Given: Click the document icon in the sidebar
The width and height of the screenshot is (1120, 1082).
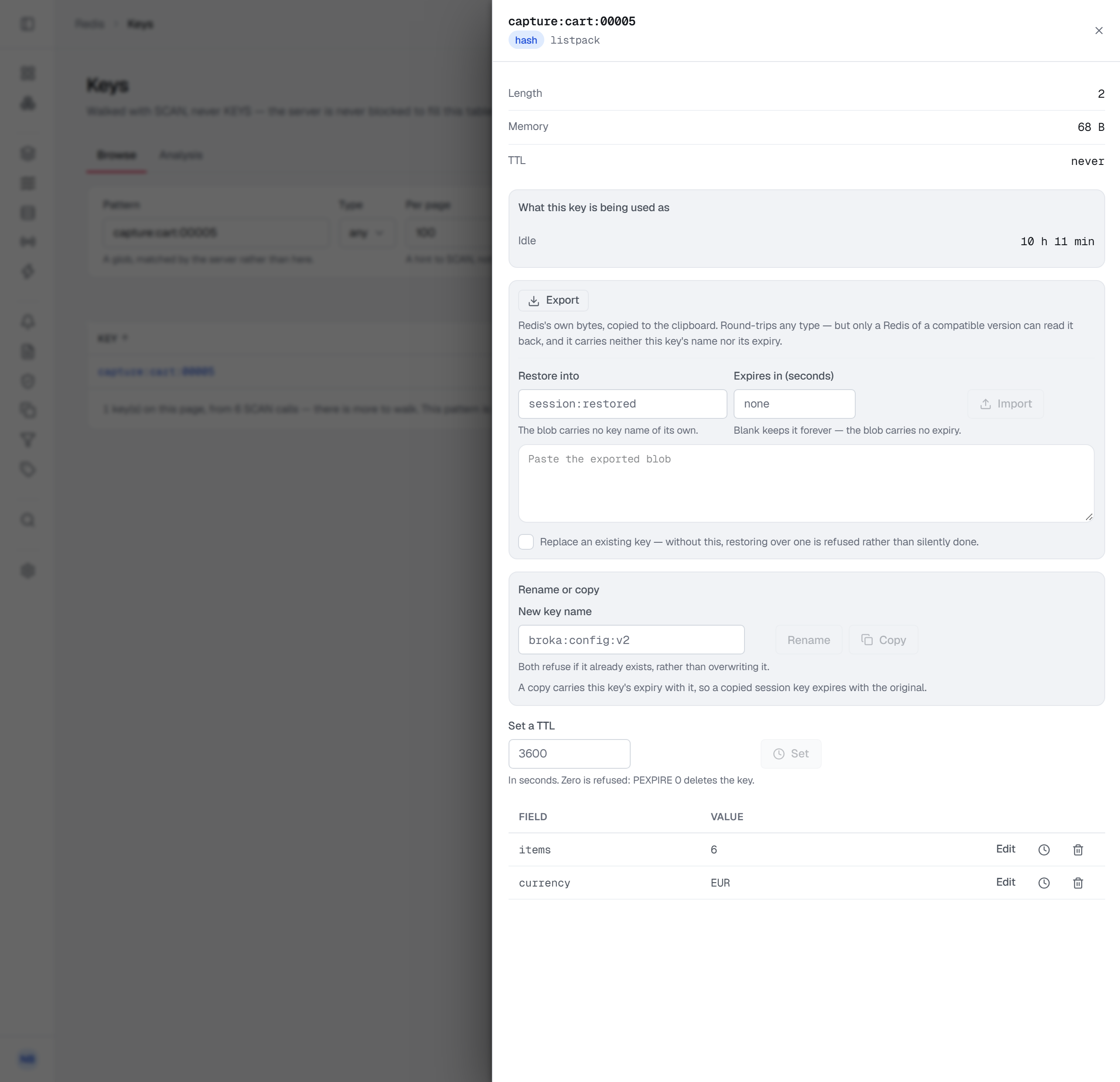Looking at the screenshot, I should [x=27, y=352].
